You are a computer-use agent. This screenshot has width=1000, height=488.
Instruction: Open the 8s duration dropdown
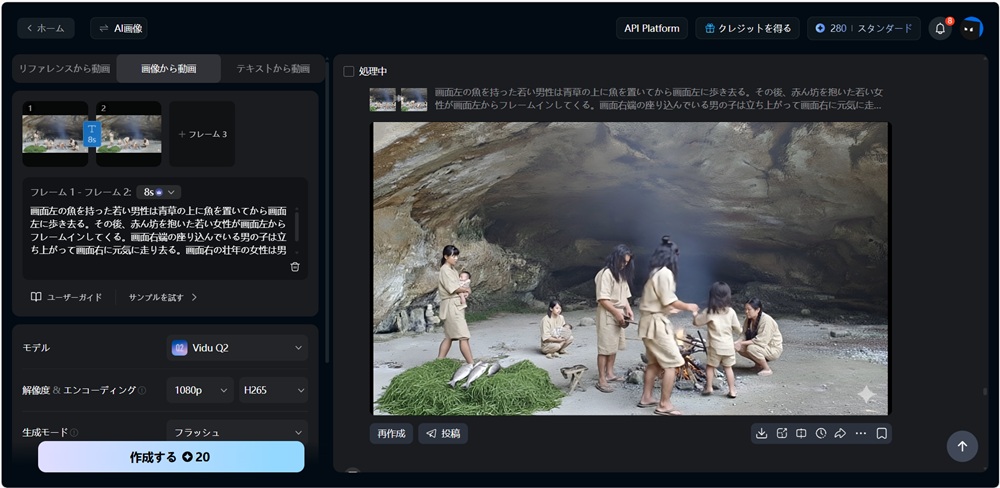coord(160,192)
